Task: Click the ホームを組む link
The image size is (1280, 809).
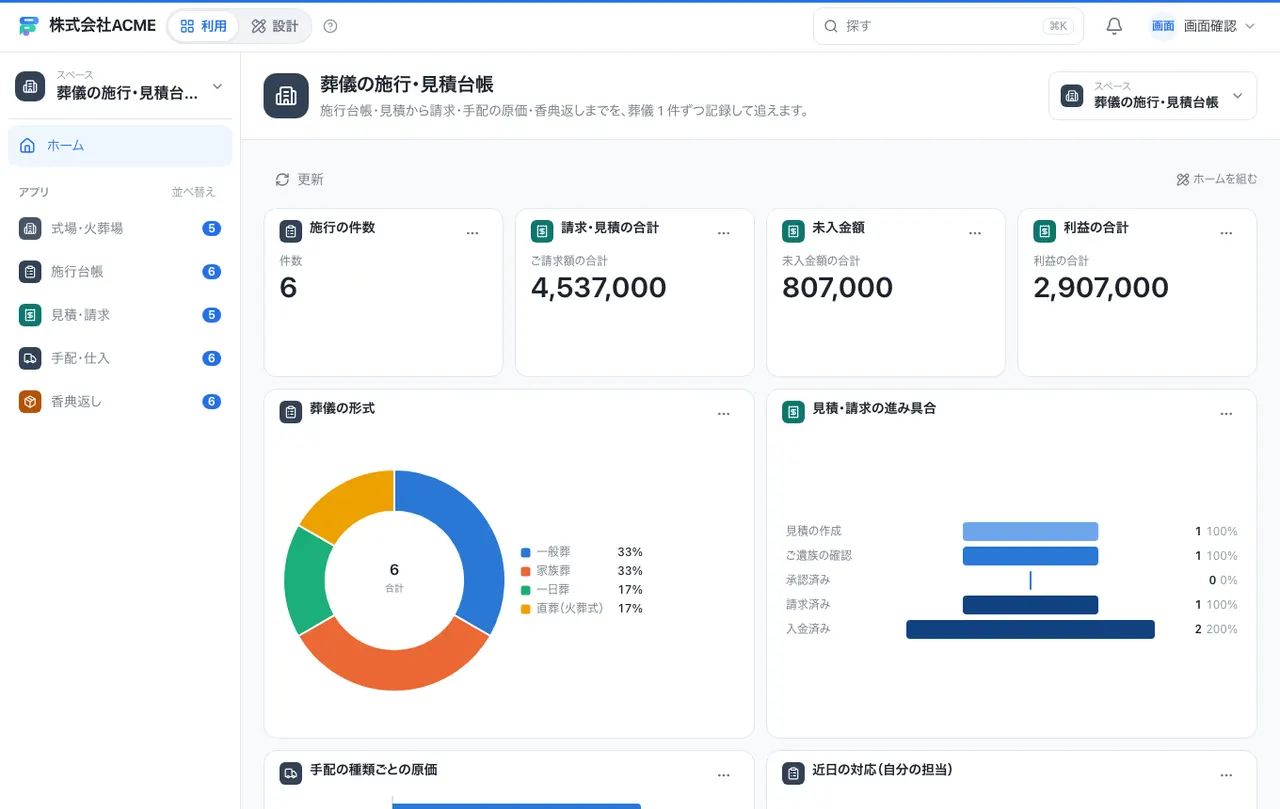Action: click(1217, 179)
